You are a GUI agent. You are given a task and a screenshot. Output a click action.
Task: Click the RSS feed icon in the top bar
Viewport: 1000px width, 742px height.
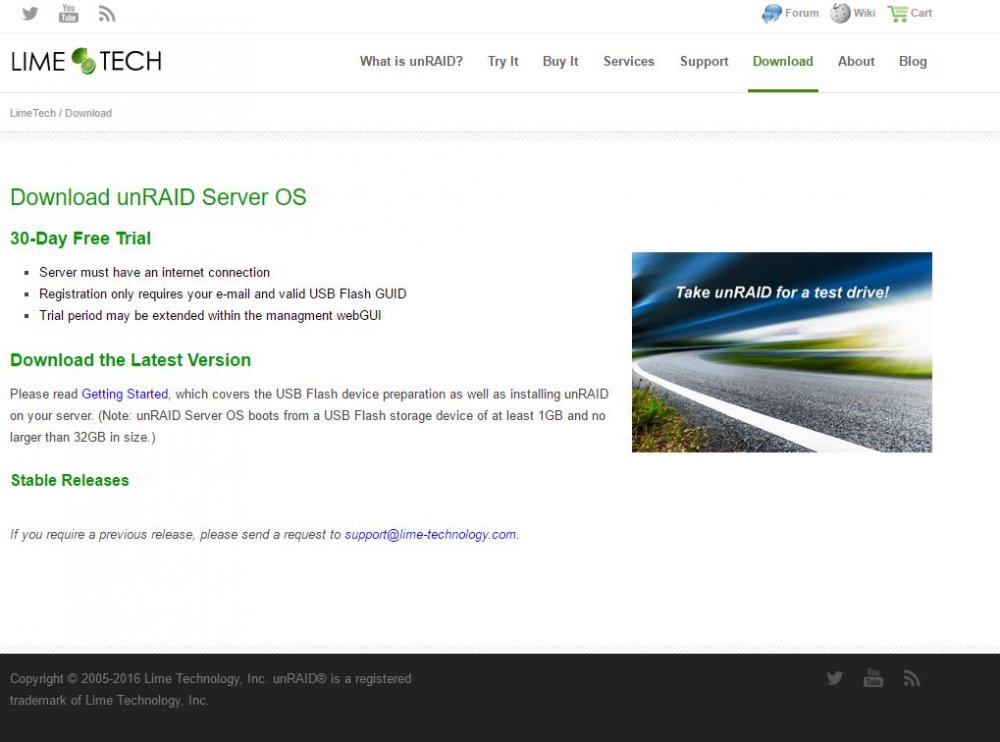tap(107, 13)
